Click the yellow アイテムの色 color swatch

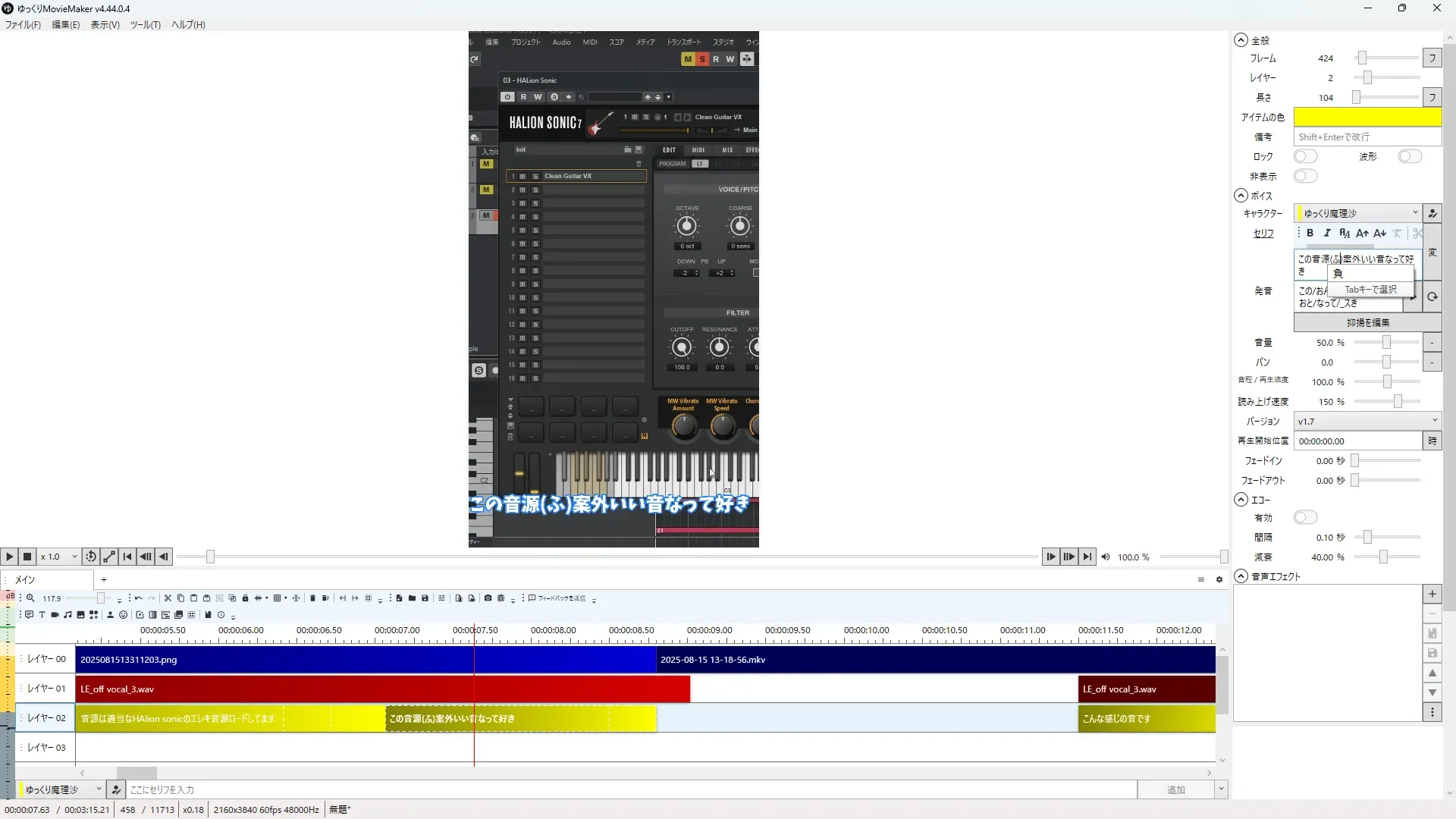pyautogui.click(x=1367, y=118)
